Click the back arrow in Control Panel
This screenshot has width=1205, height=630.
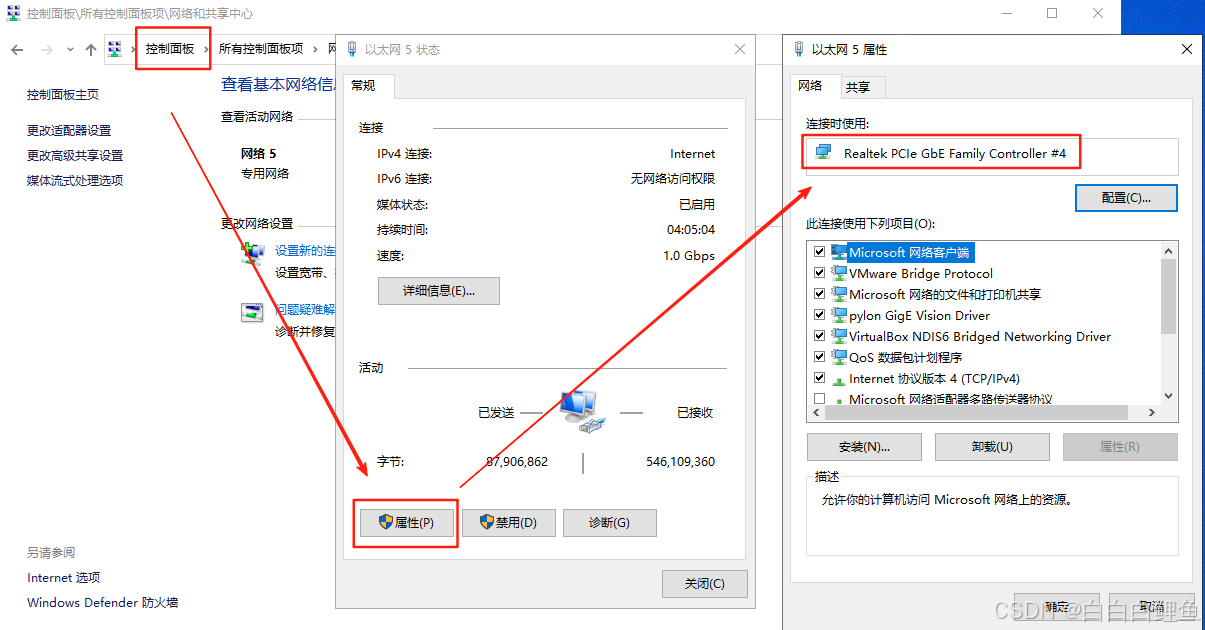pos(17,49)
